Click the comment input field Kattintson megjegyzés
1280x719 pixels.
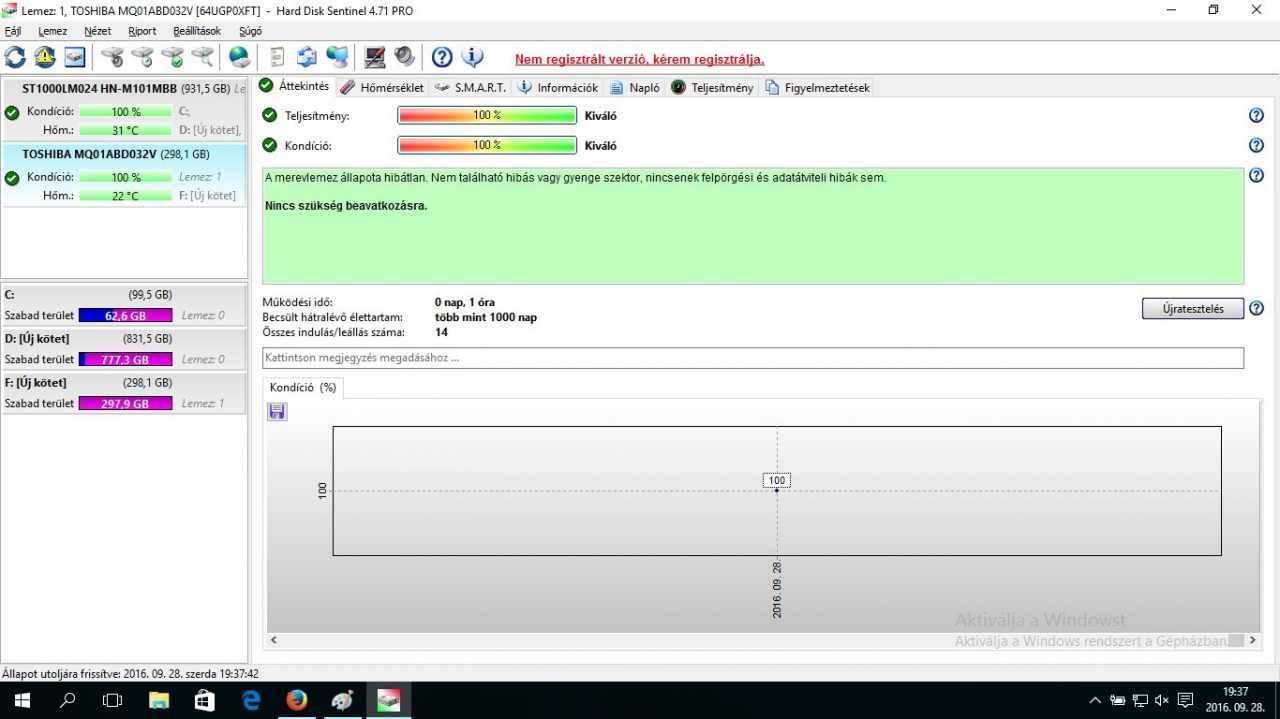click(x=753, y=358)
